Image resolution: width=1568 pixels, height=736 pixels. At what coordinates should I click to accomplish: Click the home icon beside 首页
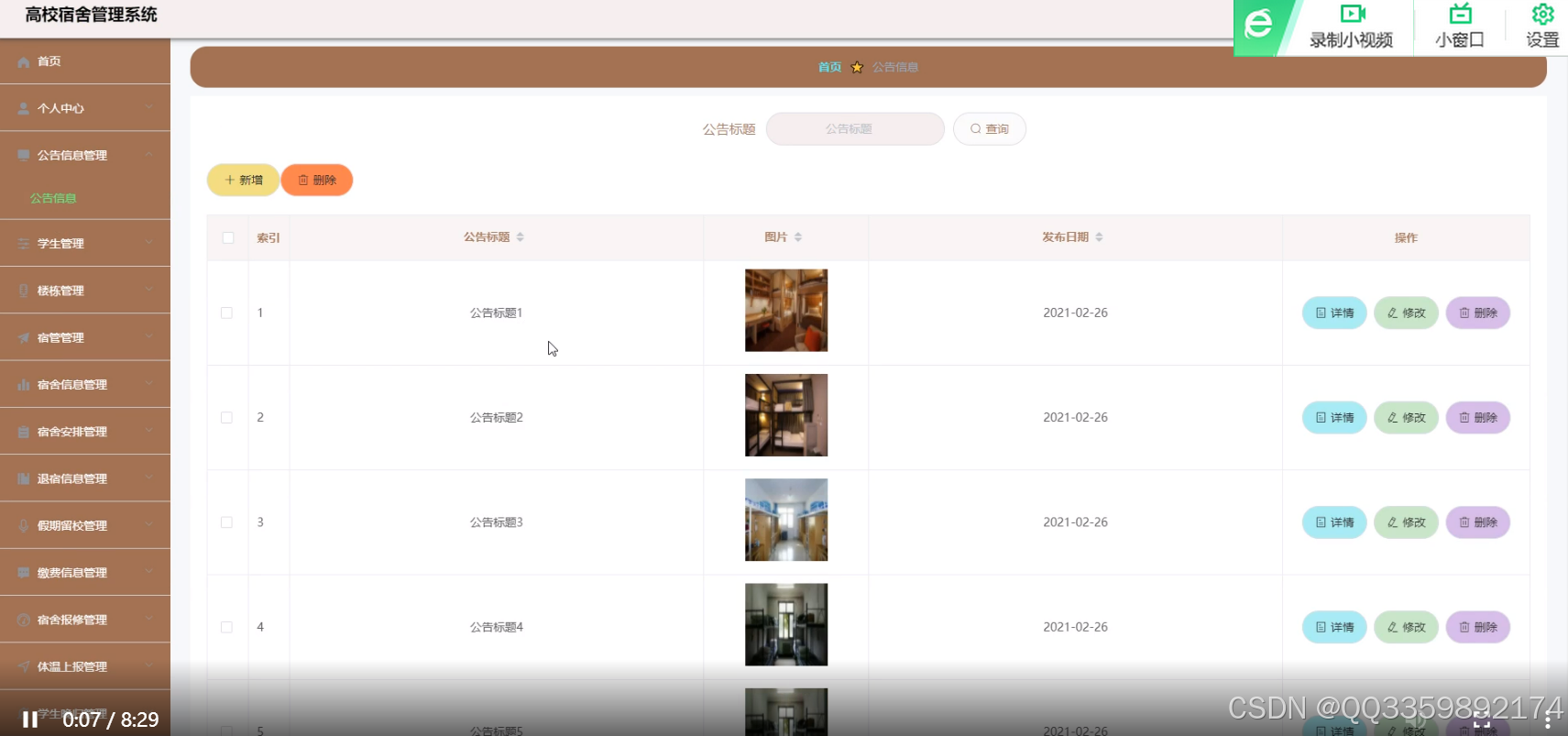pos(24,61)
